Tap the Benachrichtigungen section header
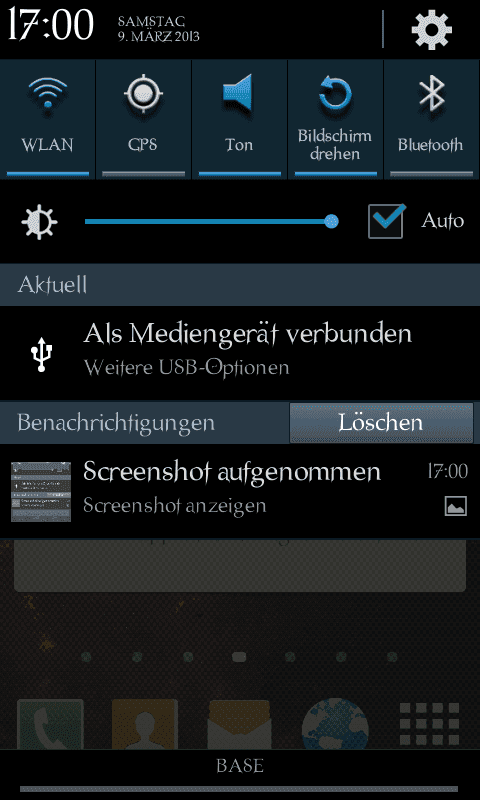The height and width of the screenshot is (800, 480). click(x=116, y=423)
